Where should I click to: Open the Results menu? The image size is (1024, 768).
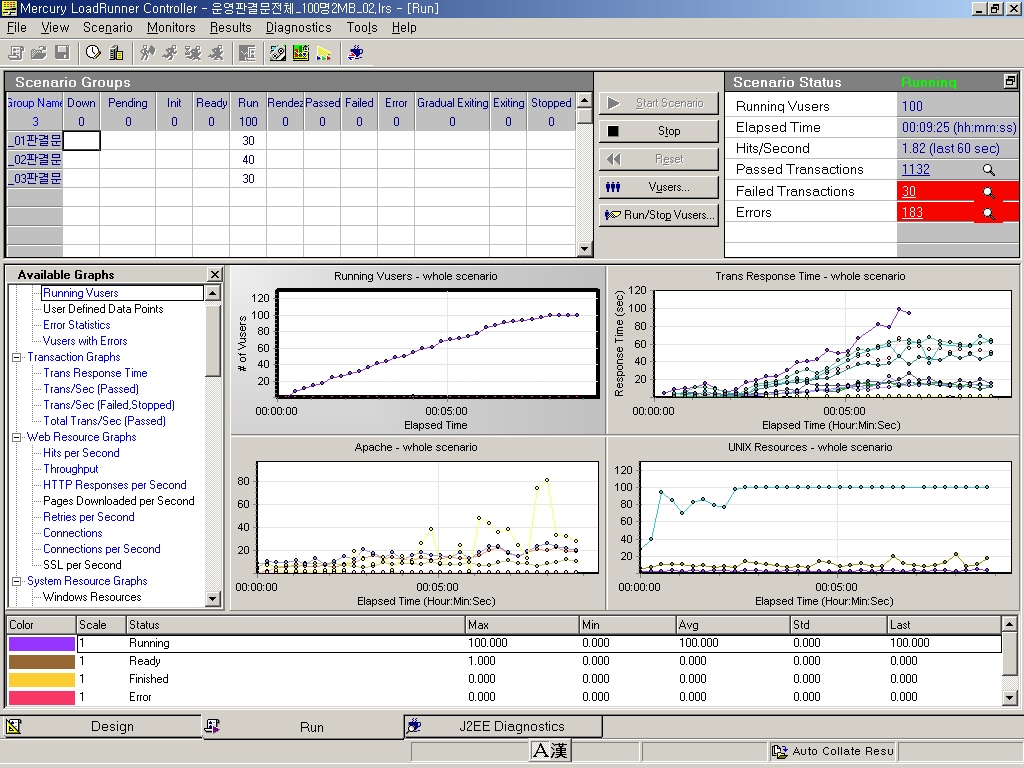click(x=231, y=27)
